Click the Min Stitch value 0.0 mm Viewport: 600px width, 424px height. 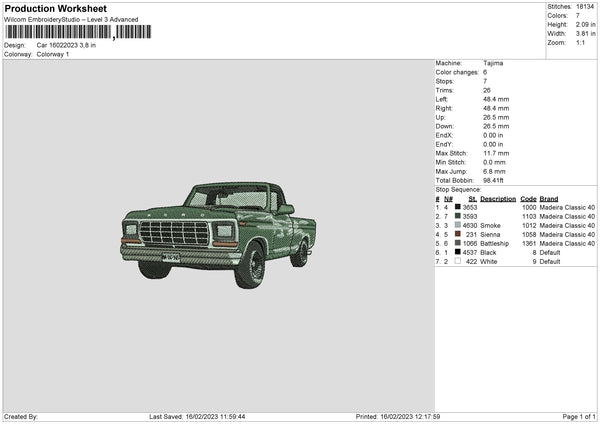(x=494, y=162)
